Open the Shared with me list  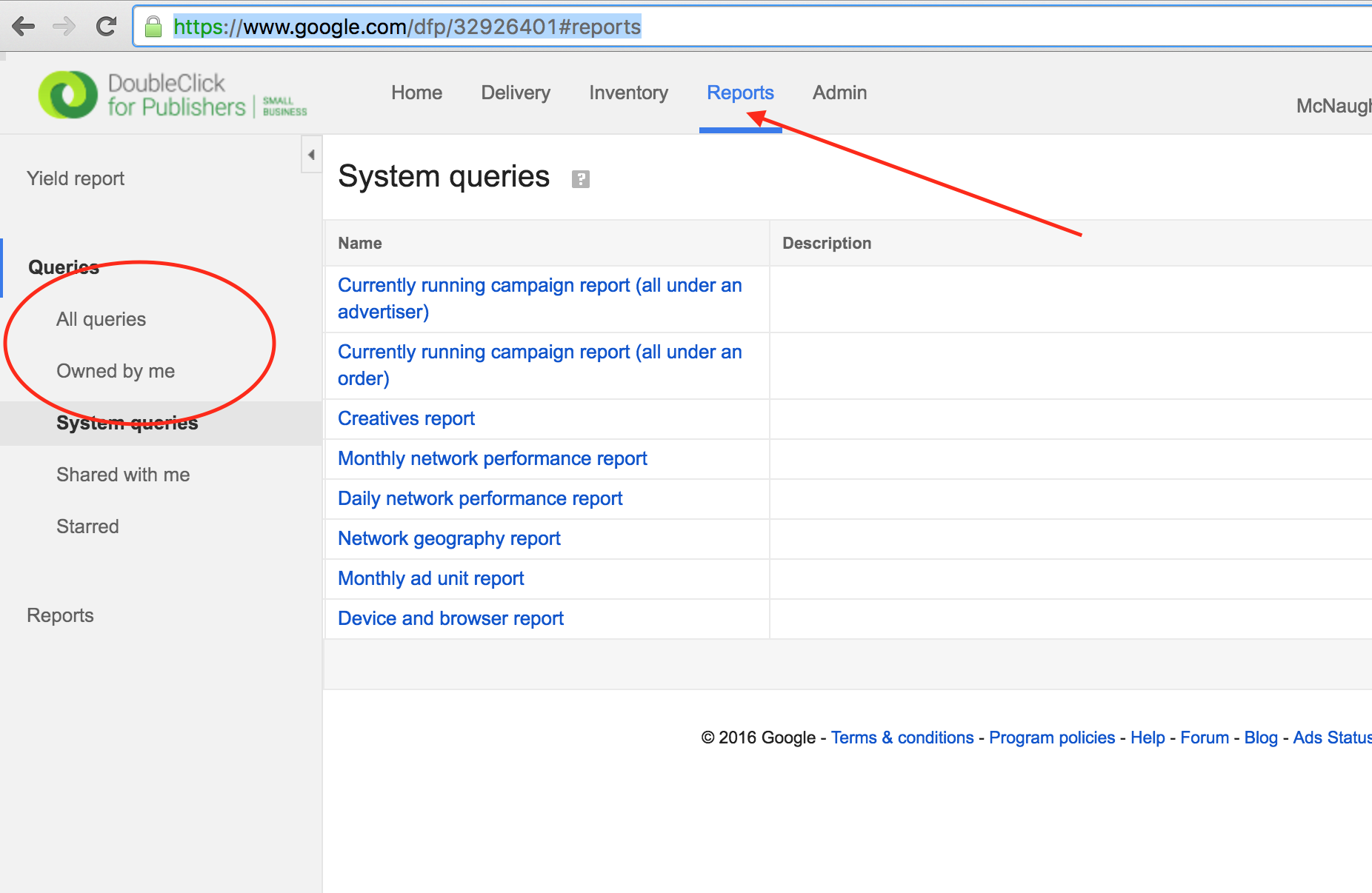[x=123, y=475]
